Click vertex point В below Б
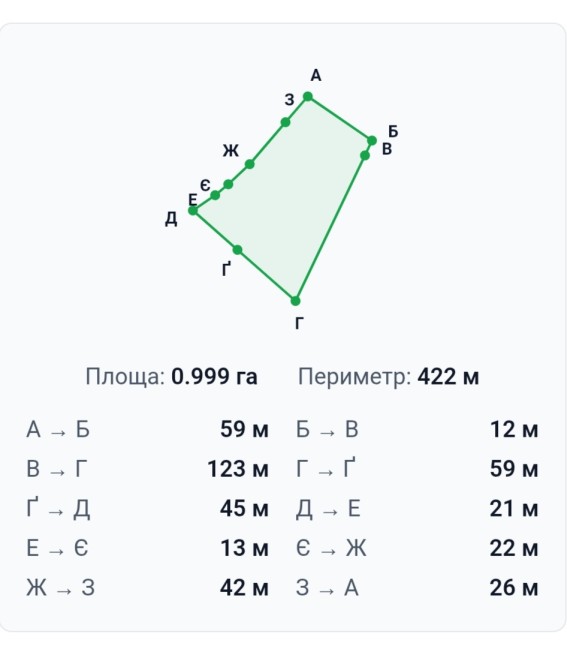Image resolution: width=567 pixels, height=670 pixels. click(365, 155)
